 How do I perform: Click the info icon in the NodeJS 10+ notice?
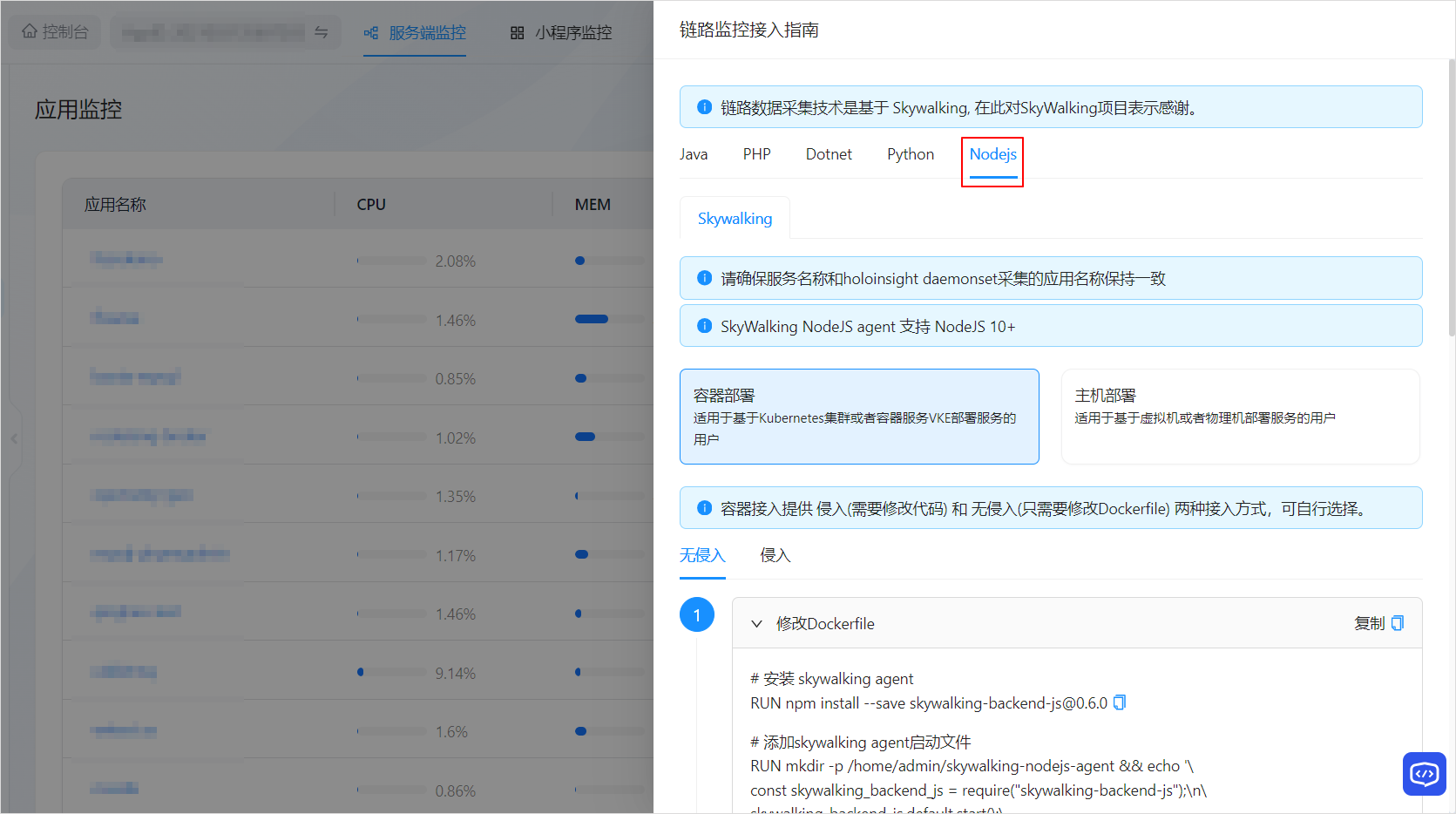pos(705,326)
